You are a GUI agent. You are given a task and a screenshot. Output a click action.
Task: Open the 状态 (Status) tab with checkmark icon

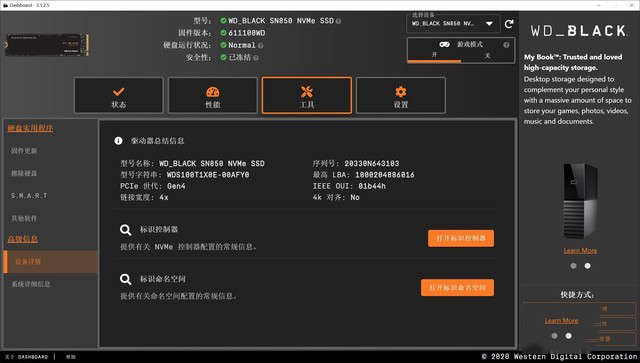point(118,95)
